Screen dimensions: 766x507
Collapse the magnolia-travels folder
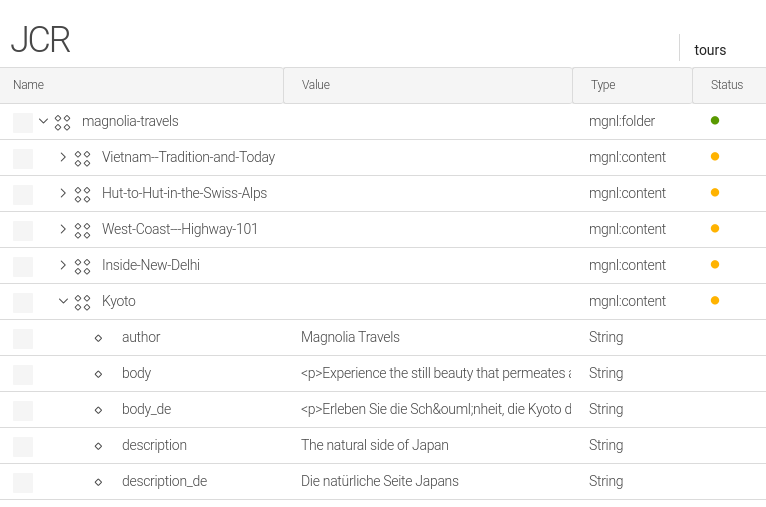pyautogui.click(x=43, y=121)
